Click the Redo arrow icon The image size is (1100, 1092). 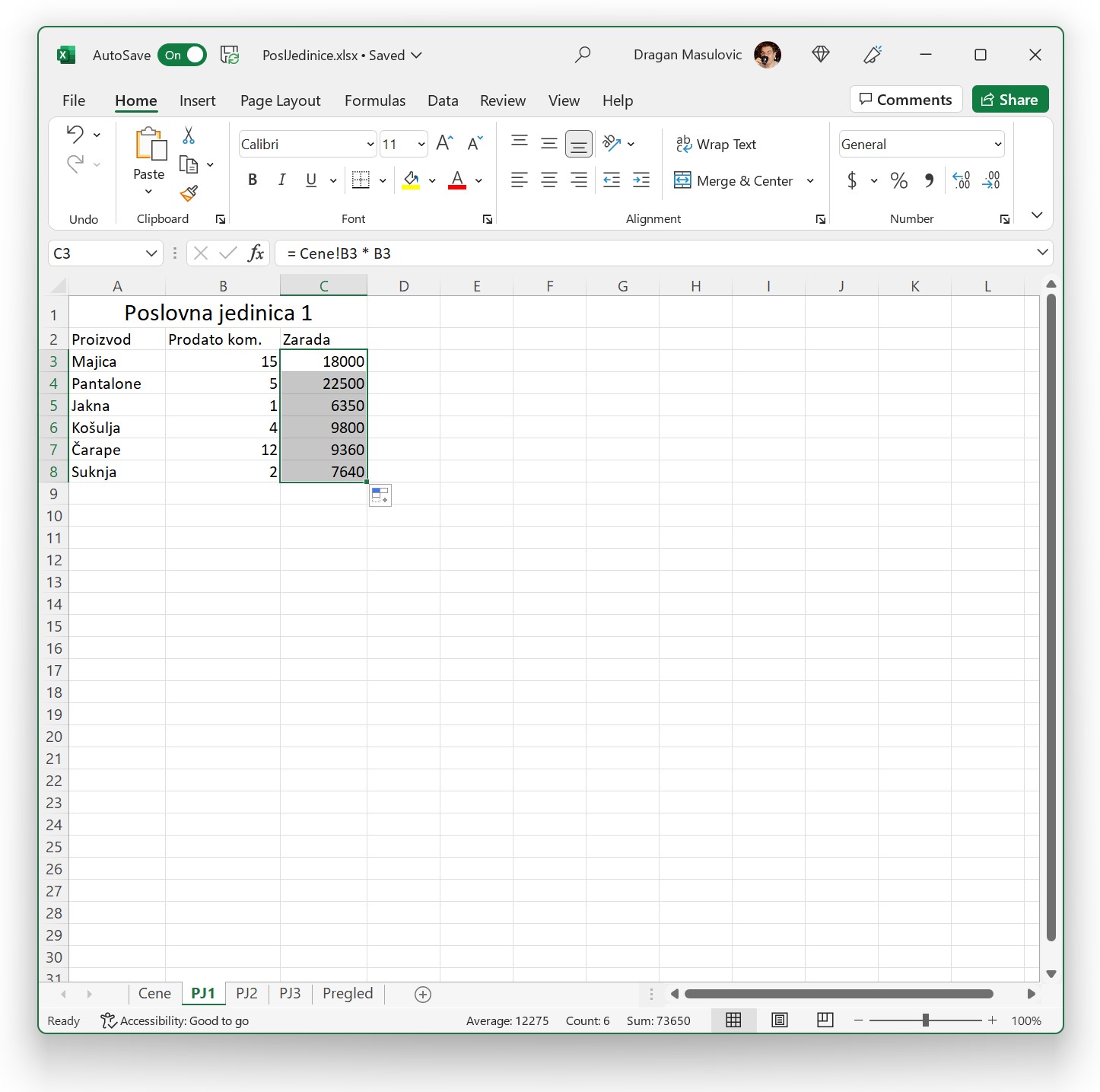(75, 164)
